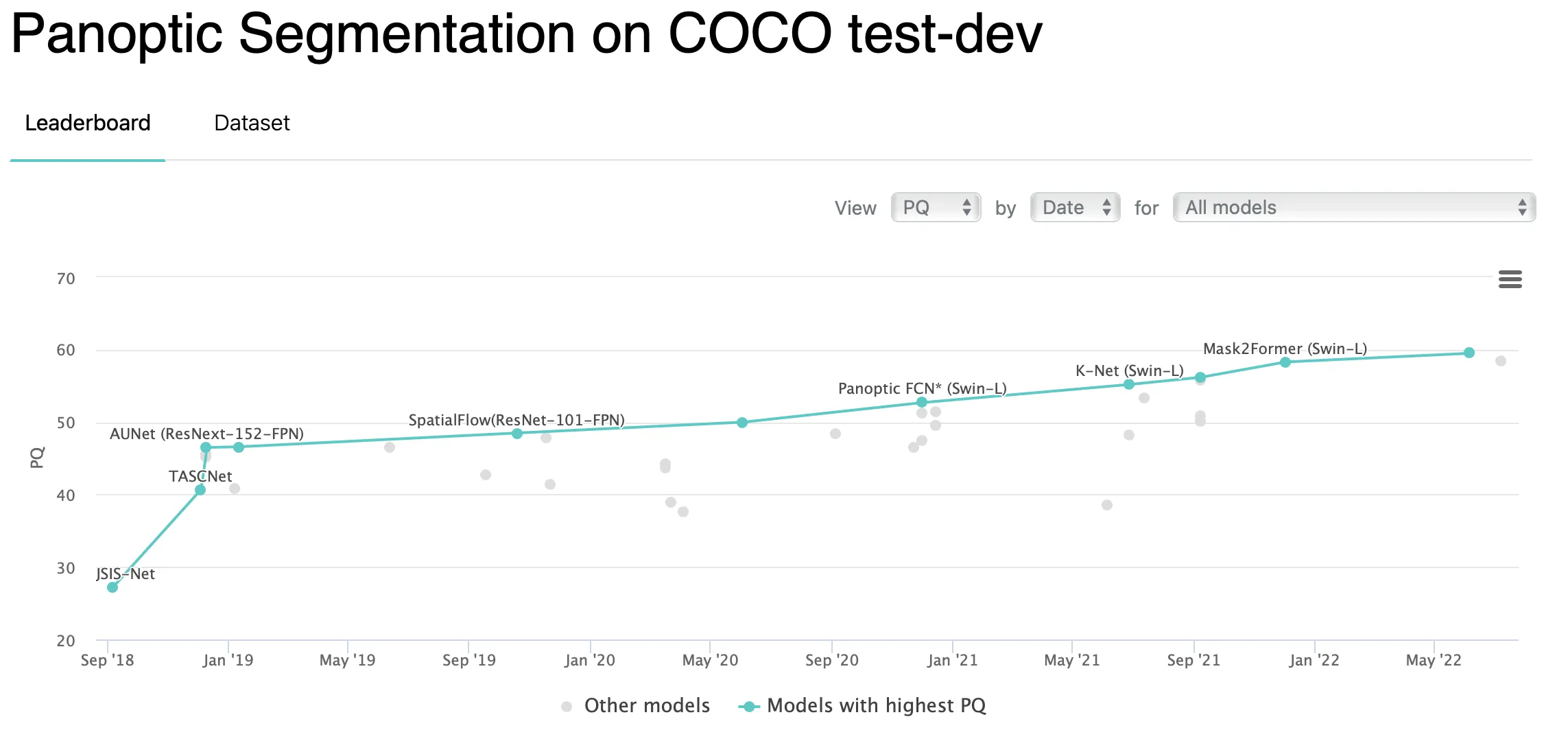
Task: Toggle Other models legend series
Action: pyautogui.click(x=646, y=705)
